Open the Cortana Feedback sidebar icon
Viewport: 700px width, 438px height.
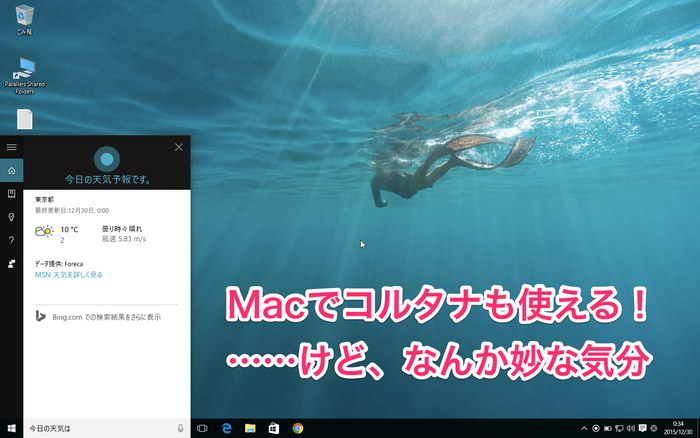12,264
